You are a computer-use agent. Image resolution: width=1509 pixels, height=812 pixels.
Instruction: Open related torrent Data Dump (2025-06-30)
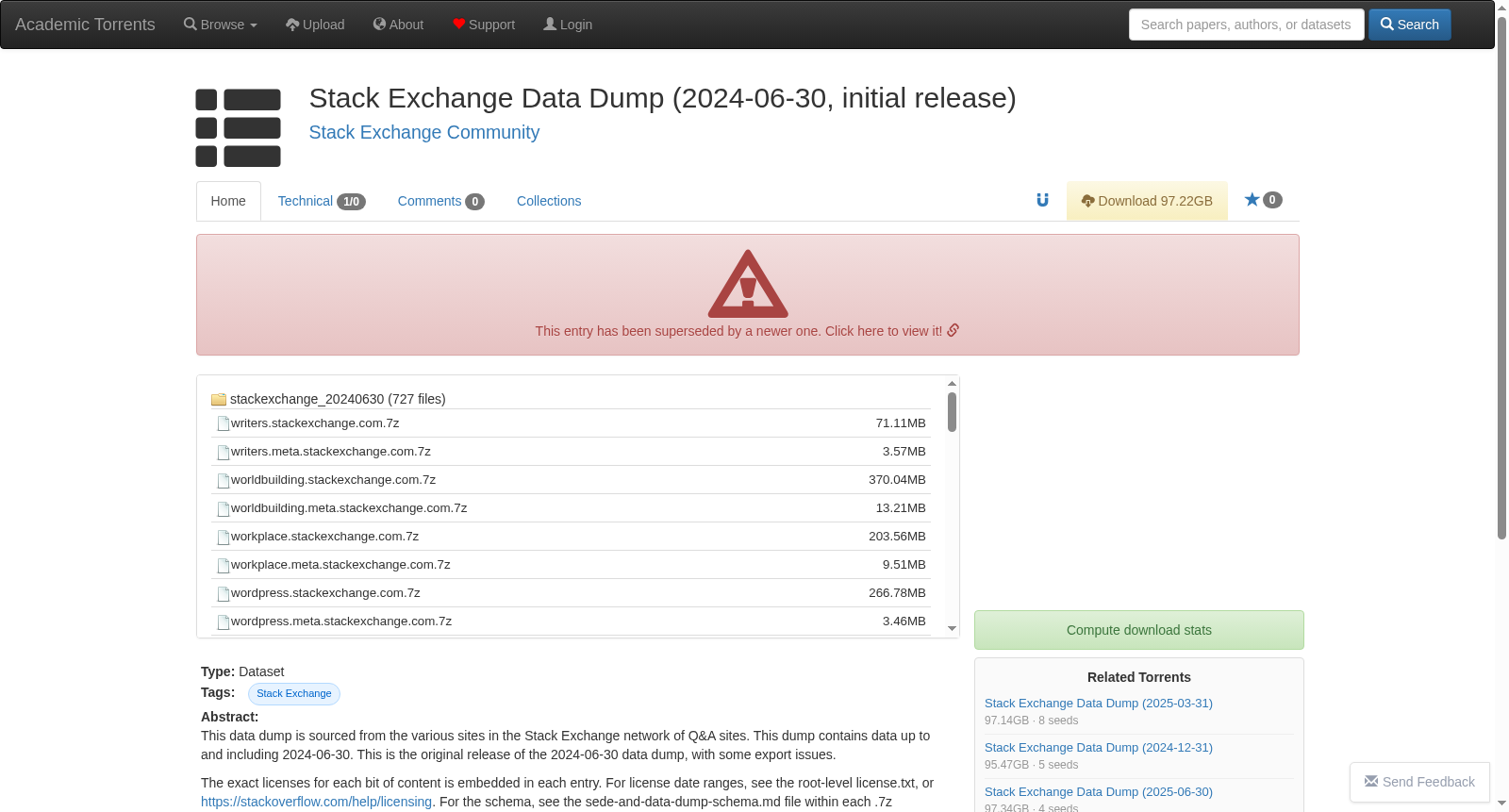1099,792
